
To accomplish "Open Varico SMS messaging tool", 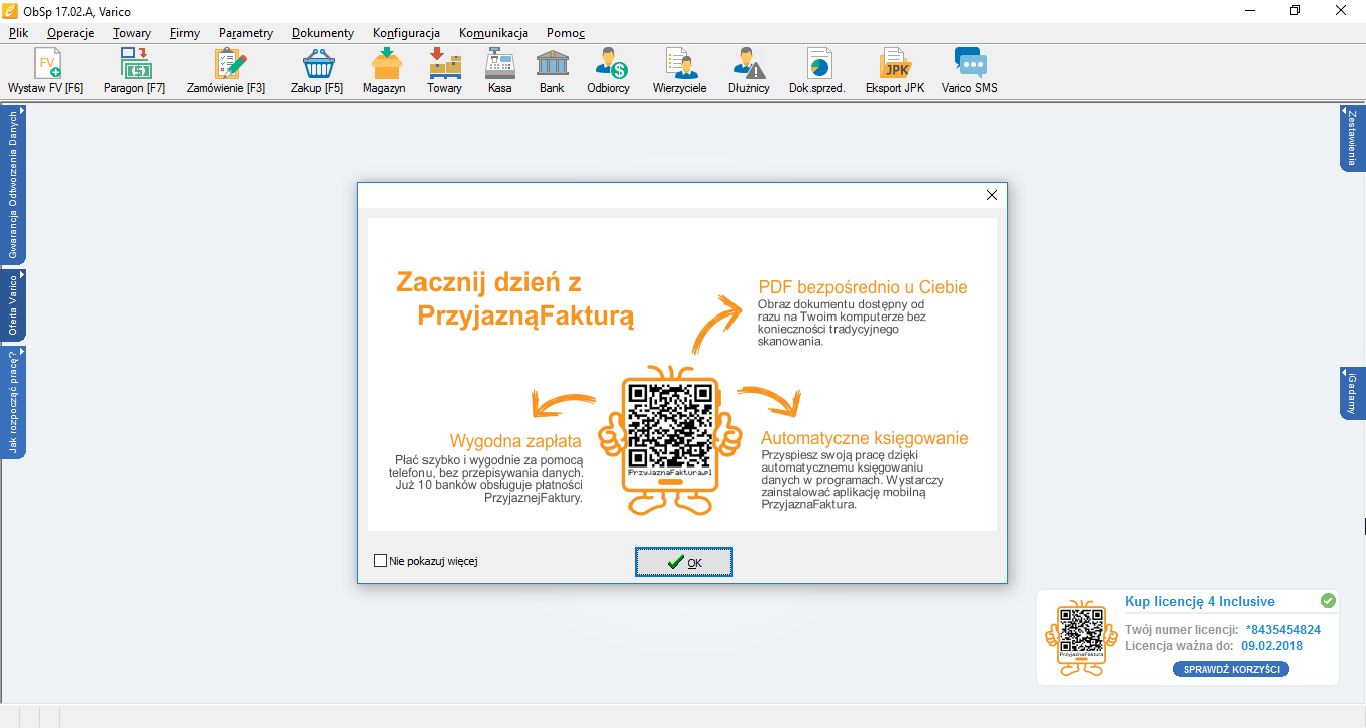I will (970, 71).
